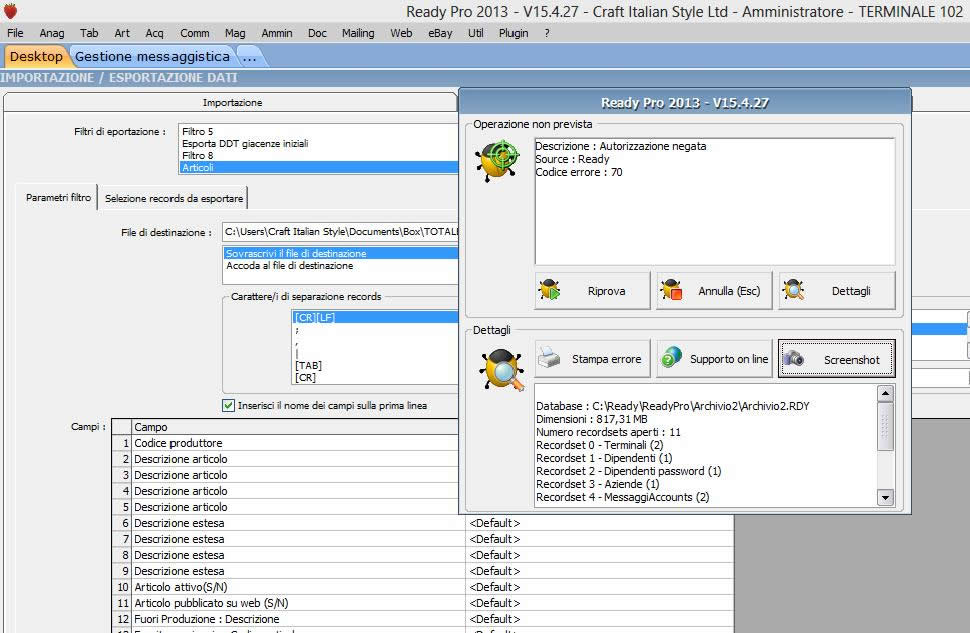
Task: Open Selezione records da esportare tab
Action: point(174,198)
